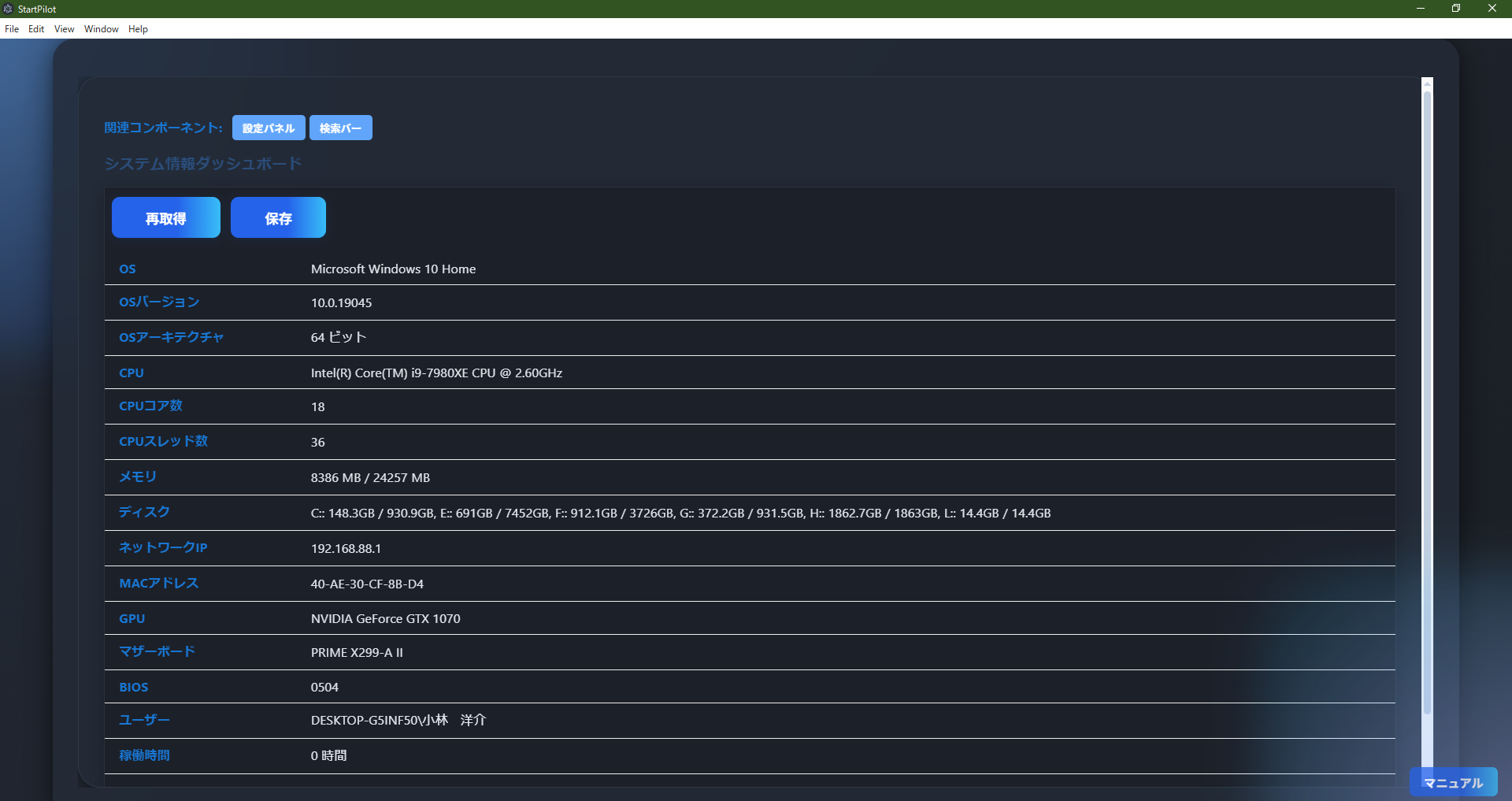Open the 検索バー component link
This screenshot has width=1512, height=801.
340,127
